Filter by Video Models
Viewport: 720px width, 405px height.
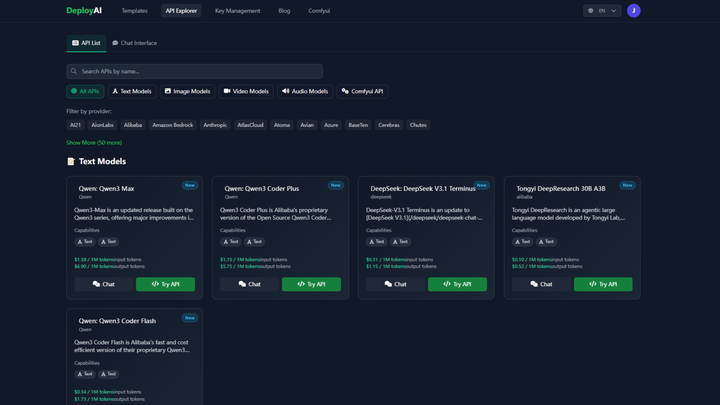click(x=246, y=91)
